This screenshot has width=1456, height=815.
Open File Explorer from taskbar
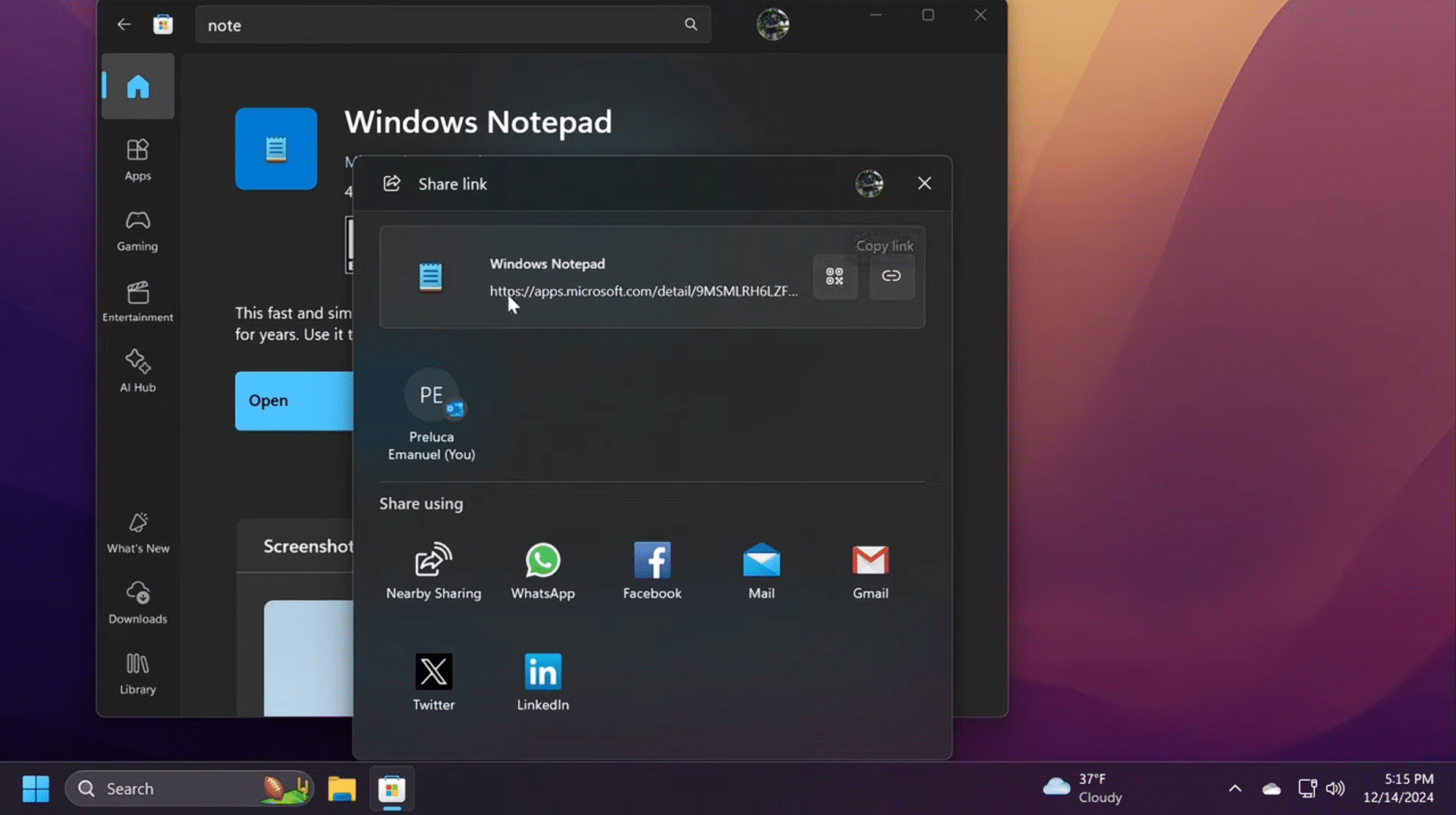click(x=342, y=788)
